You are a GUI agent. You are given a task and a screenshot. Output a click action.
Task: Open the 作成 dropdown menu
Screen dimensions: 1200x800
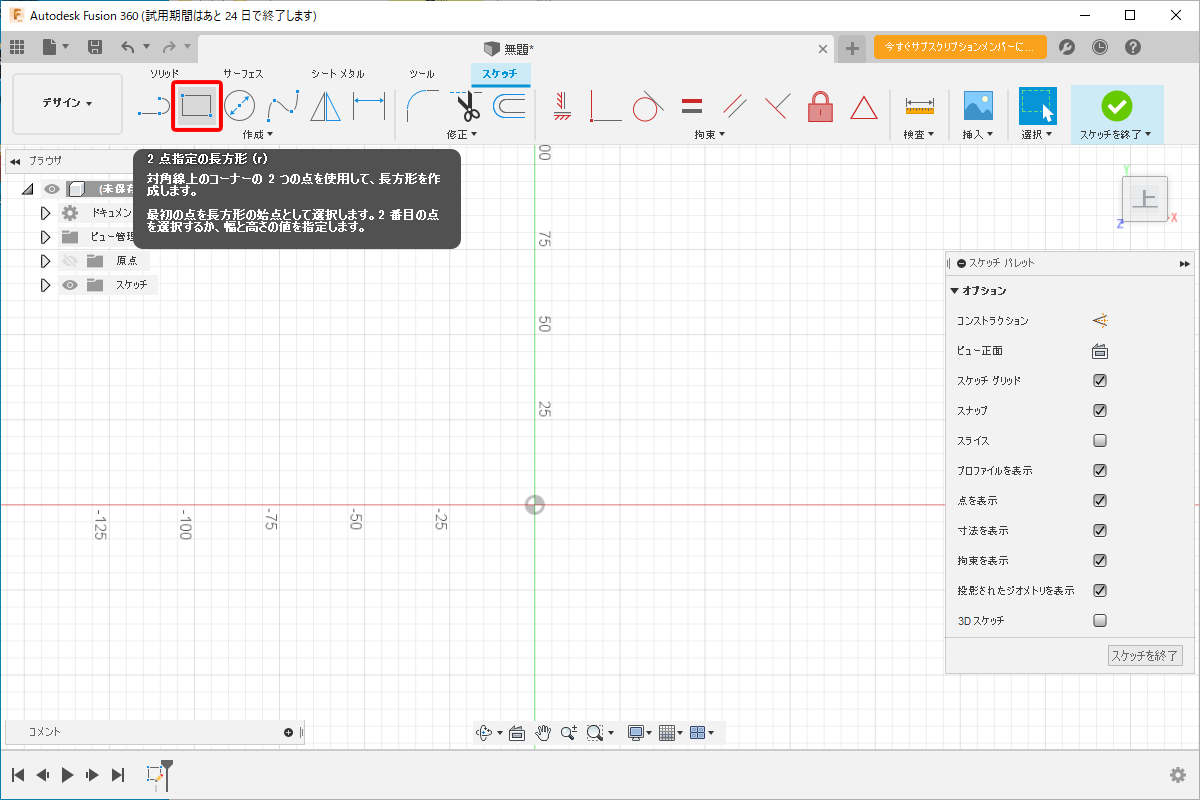click(x=258, y=134)
